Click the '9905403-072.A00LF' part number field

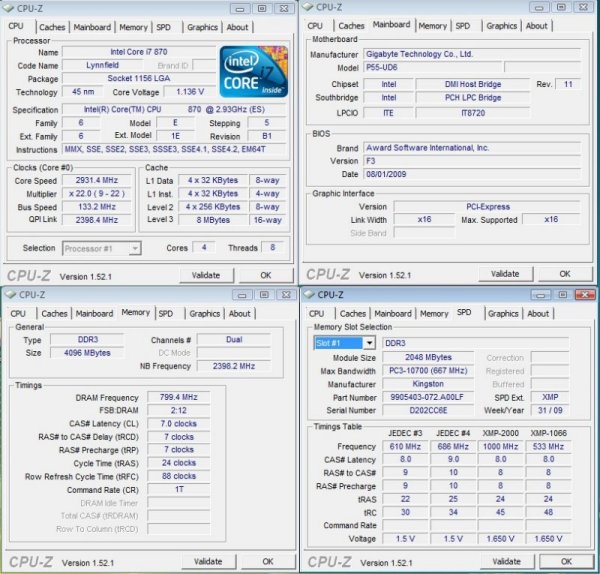(x=428, y=397)
